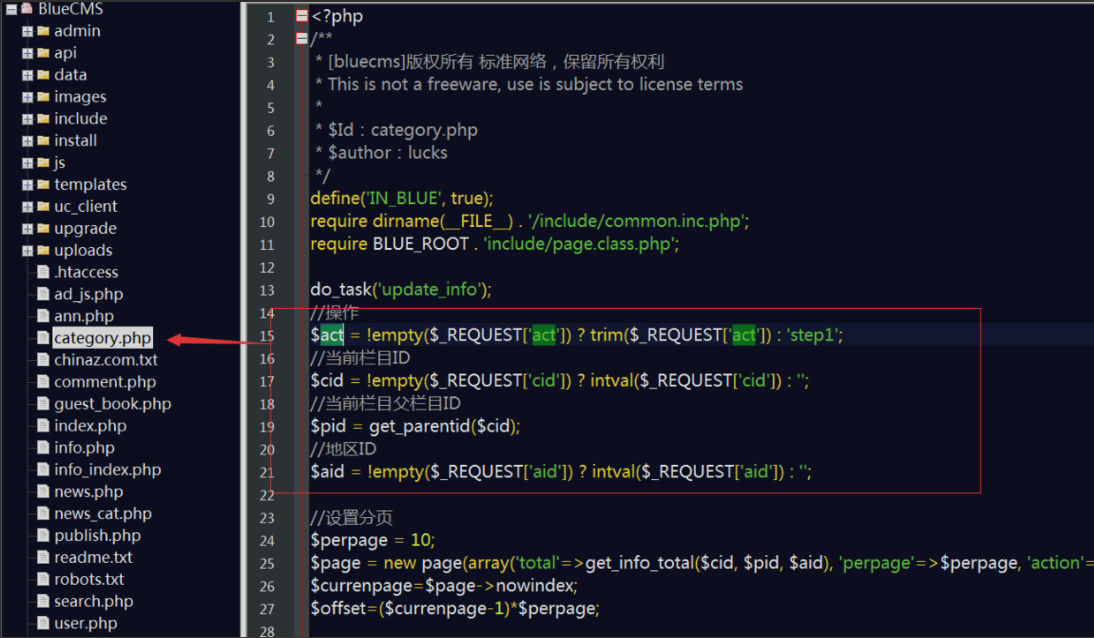Click the comment.php file icon
Image resolution: width=1094 pixels, height=638 pixels.
click(x=43, y=382)
